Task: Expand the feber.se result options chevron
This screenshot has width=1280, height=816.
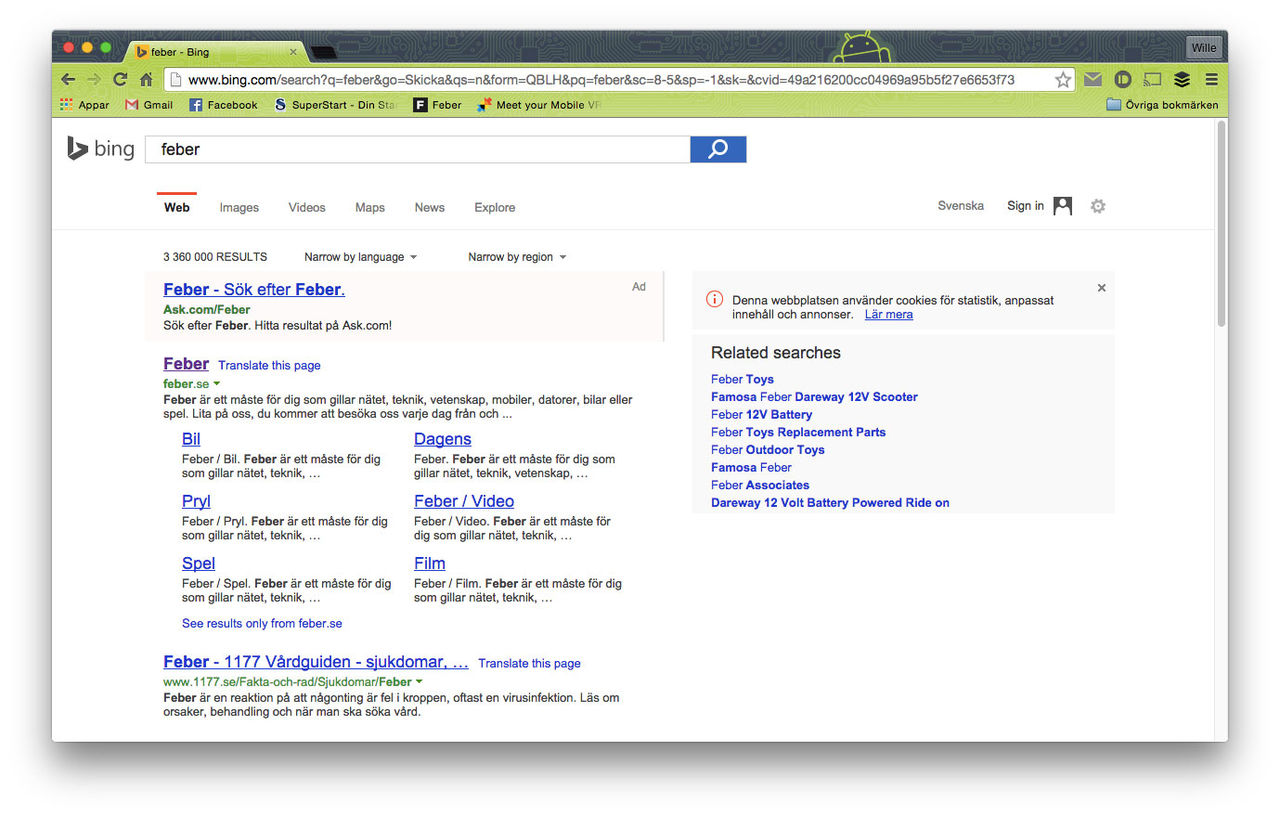Action: tap(217, 383)
